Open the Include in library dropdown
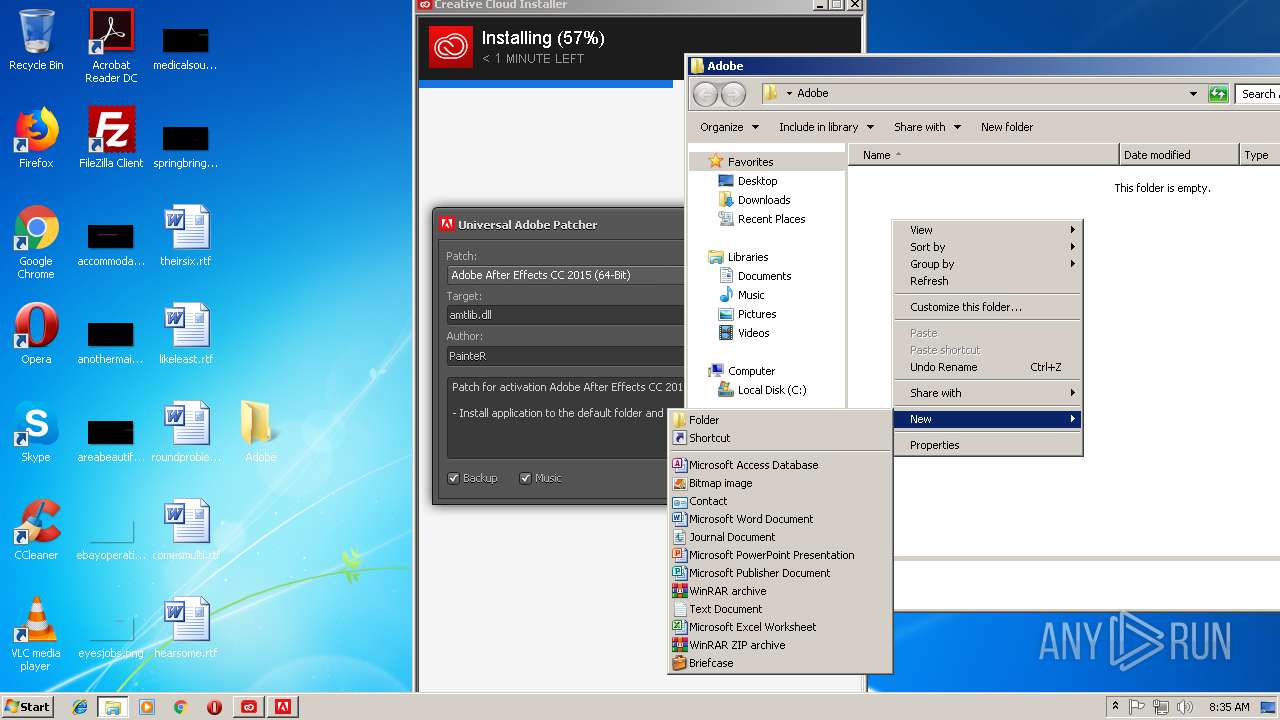1280x720 pixels. [826, 127]
